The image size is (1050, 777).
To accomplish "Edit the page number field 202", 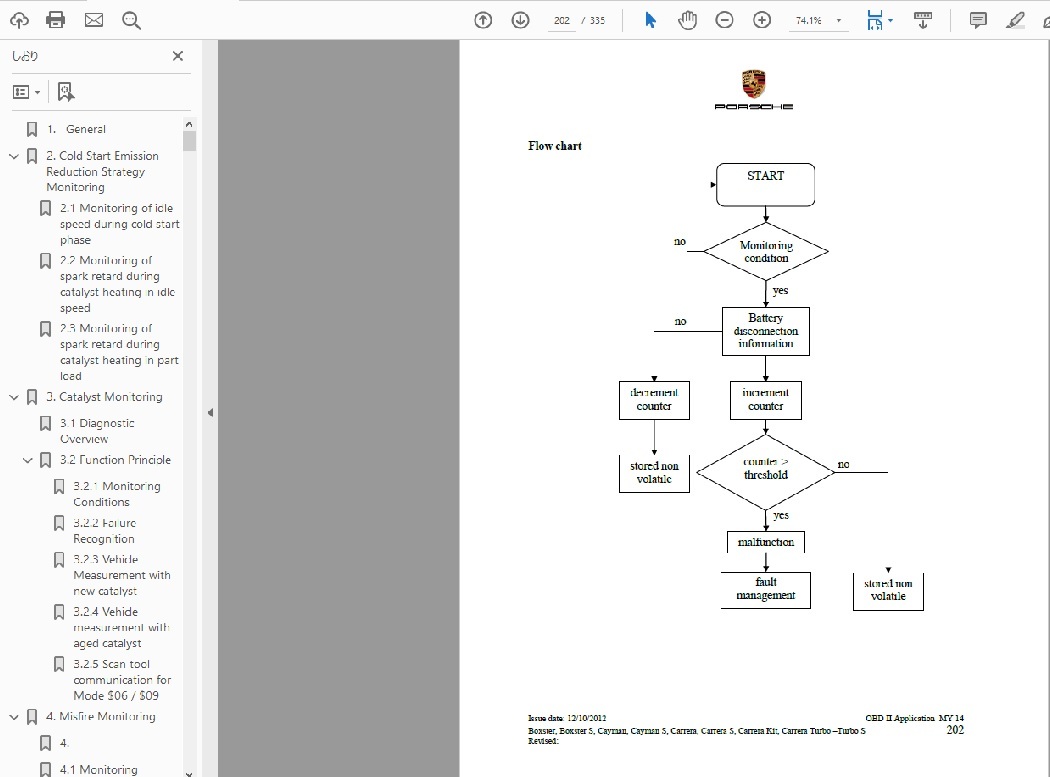I will click(x=561, y=21).
